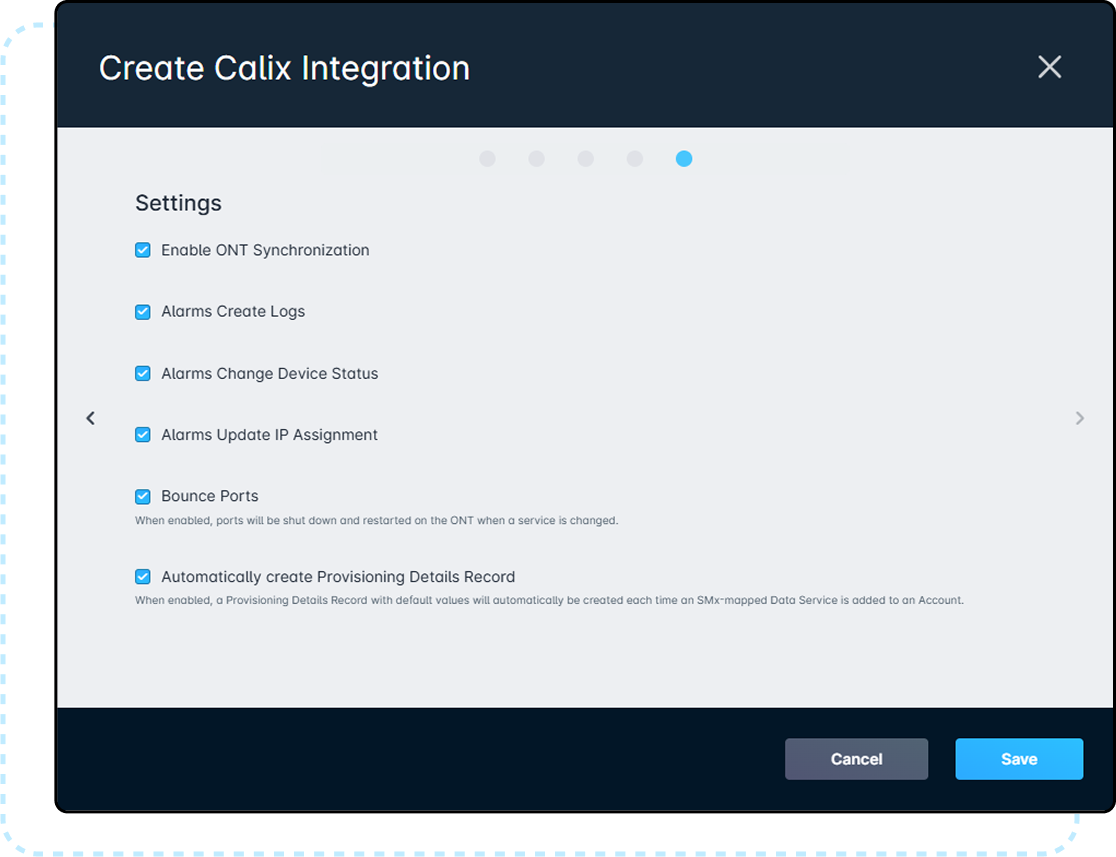Toggle Automatically create Provisioning Details Record
The image size is (1116, 857).
[142, 577]
